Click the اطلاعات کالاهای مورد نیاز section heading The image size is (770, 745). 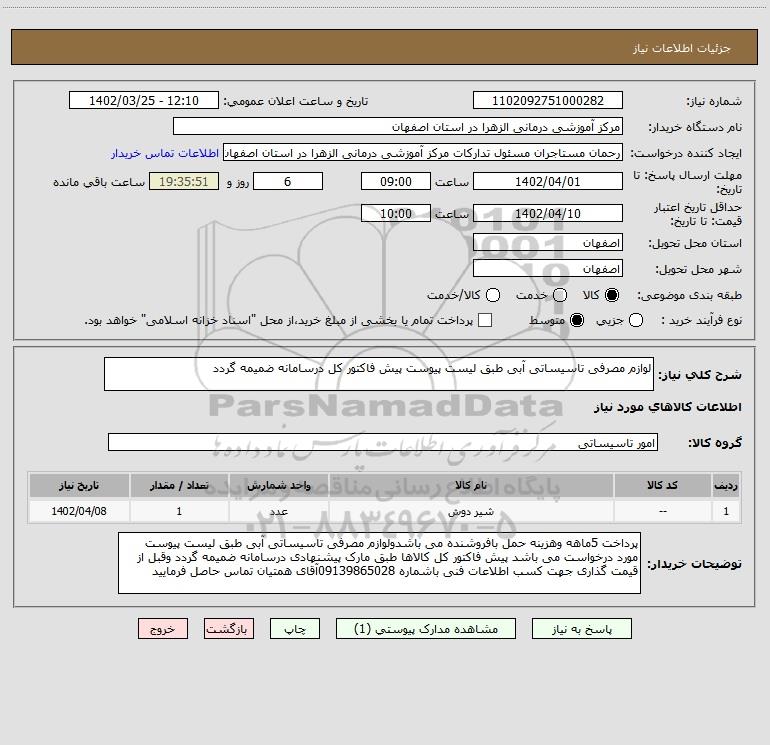pos(668,407)
